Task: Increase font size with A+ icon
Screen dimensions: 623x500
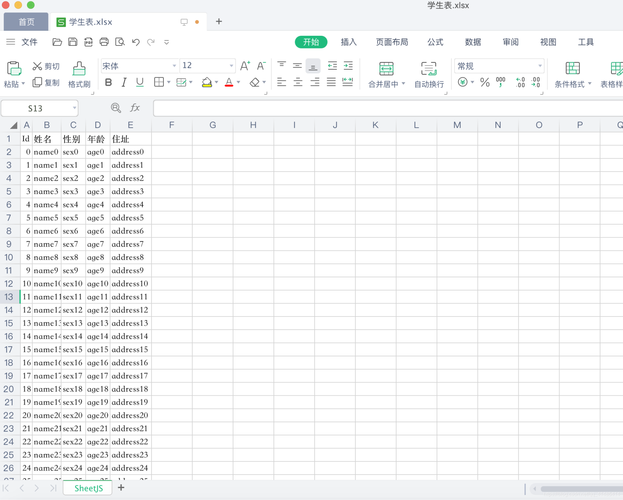Action: (245, 66)
